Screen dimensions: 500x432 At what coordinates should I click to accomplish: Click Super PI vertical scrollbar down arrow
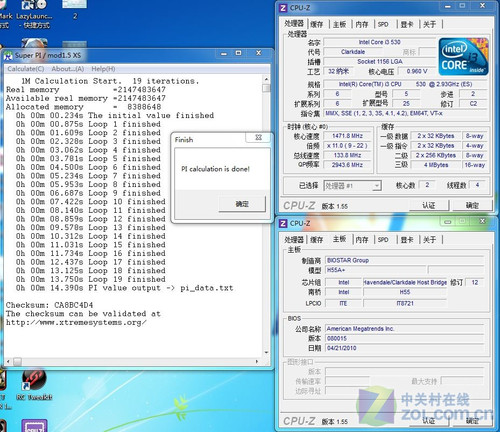click(266, 353)
